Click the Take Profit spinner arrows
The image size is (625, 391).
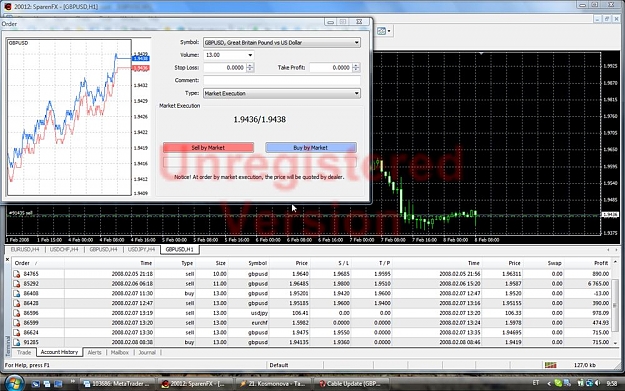click(356, 68)
